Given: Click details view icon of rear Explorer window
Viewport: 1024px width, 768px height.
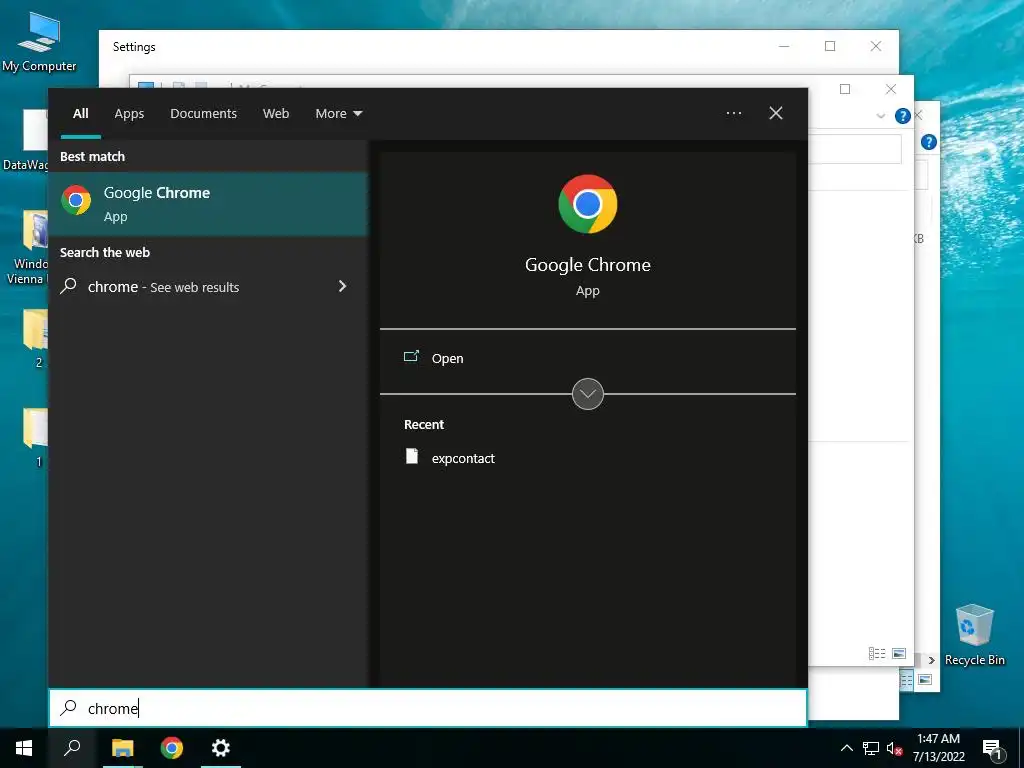Looking at the screenshot, I should (x=906, y=680).
